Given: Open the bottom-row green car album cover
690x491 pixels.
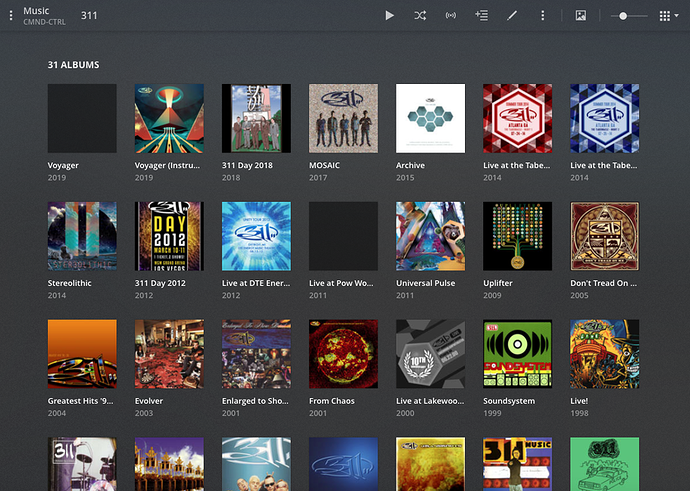Looking at the screenshot, I should [605, 464].
